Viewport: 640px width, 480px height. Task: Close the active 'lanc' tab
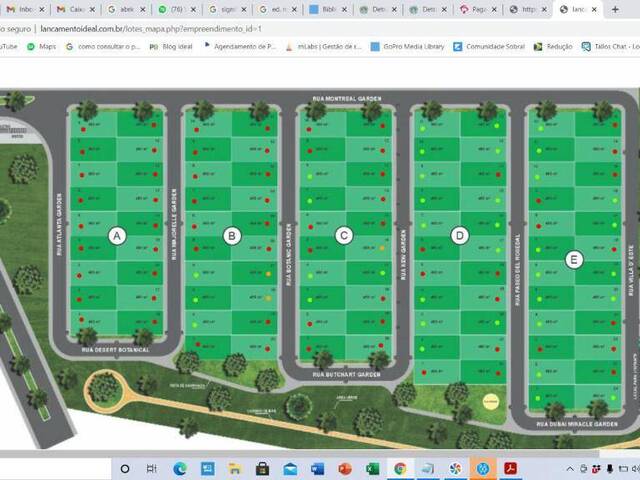594,9
